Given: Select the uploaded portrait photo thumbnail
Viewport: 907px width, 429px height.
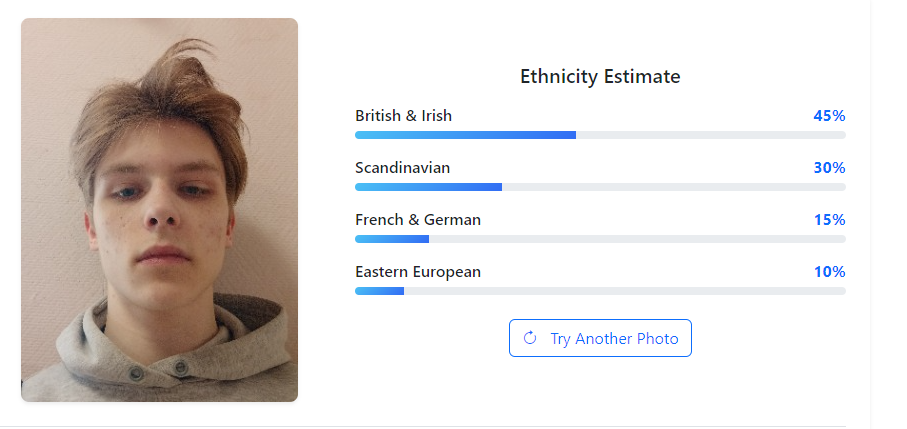Looking at the screenshot, I should pyautogui.click(x=159, y=210).
